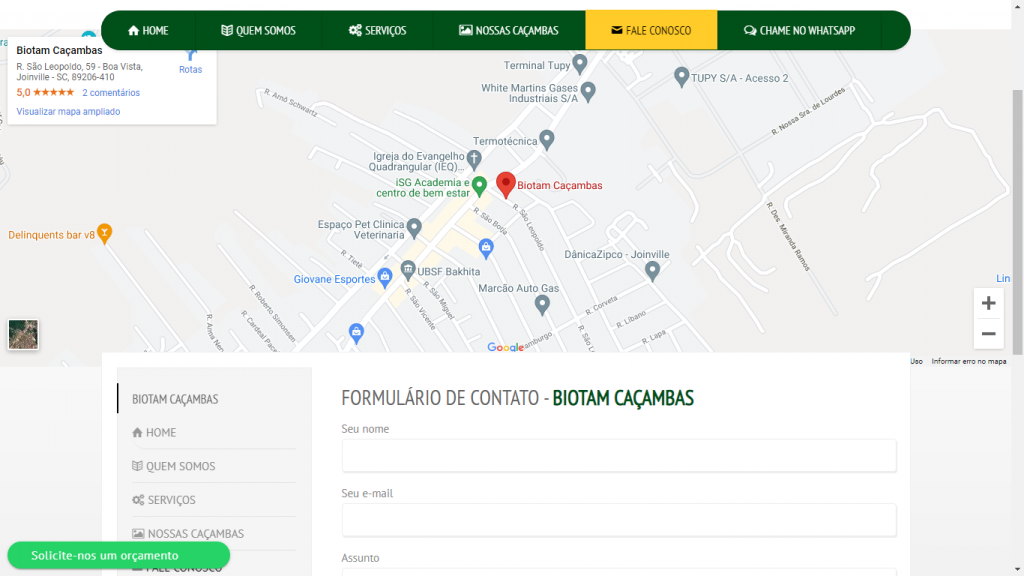This screenshot has width=1024, height=576.
Task: Open the 2 comentários reviews link
Action: click(111, 93)
